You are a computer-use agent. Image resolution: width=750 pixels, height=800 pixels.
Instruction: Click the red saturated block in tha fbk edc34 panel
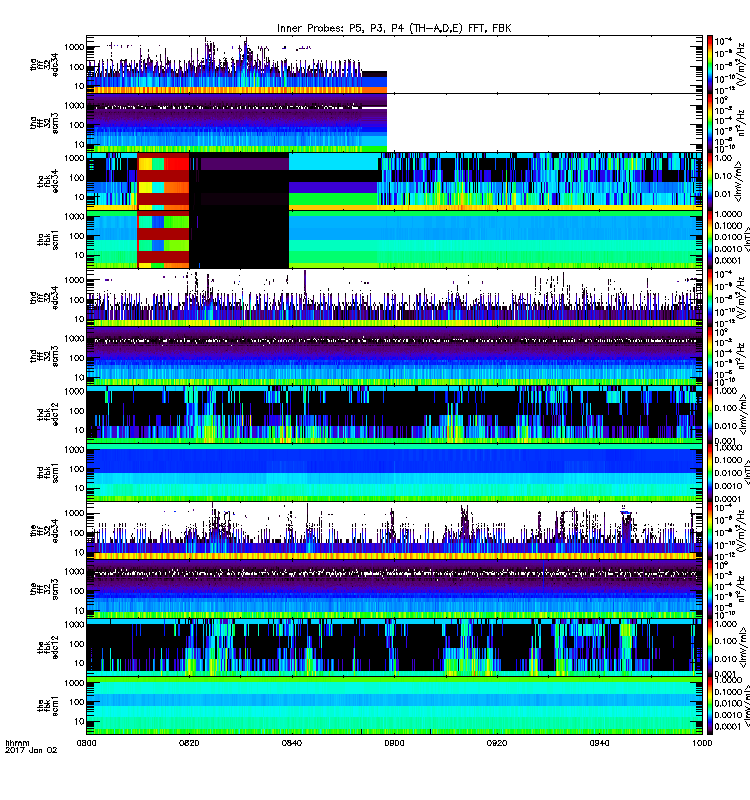163,181
